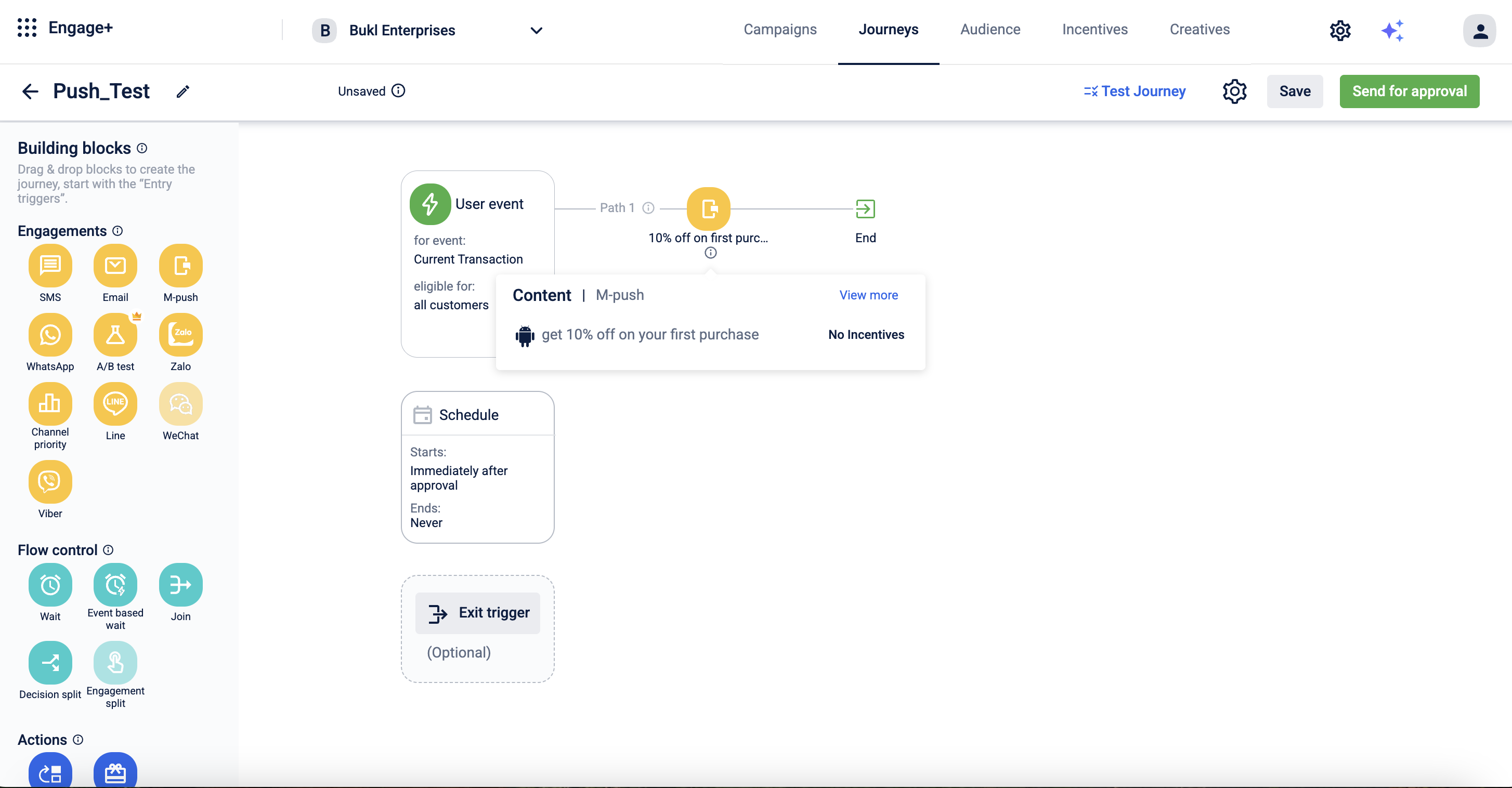Switch to the Campaigns tab
The height and width of the screenshot is (788, 1512).
pos(779,29)
